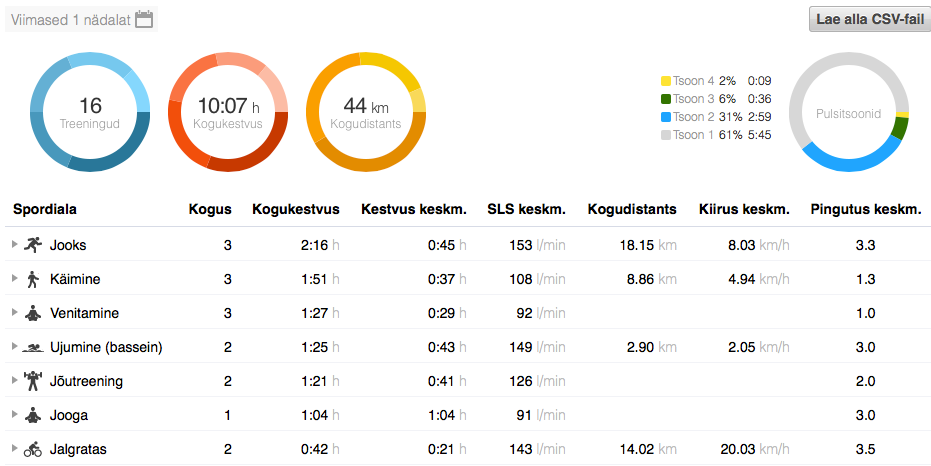Image resolution: width=931 pixels, height=466 pixels.
Task: Click the running icon for Jooks
Action: pyautogui.click(x=32, y=244)
